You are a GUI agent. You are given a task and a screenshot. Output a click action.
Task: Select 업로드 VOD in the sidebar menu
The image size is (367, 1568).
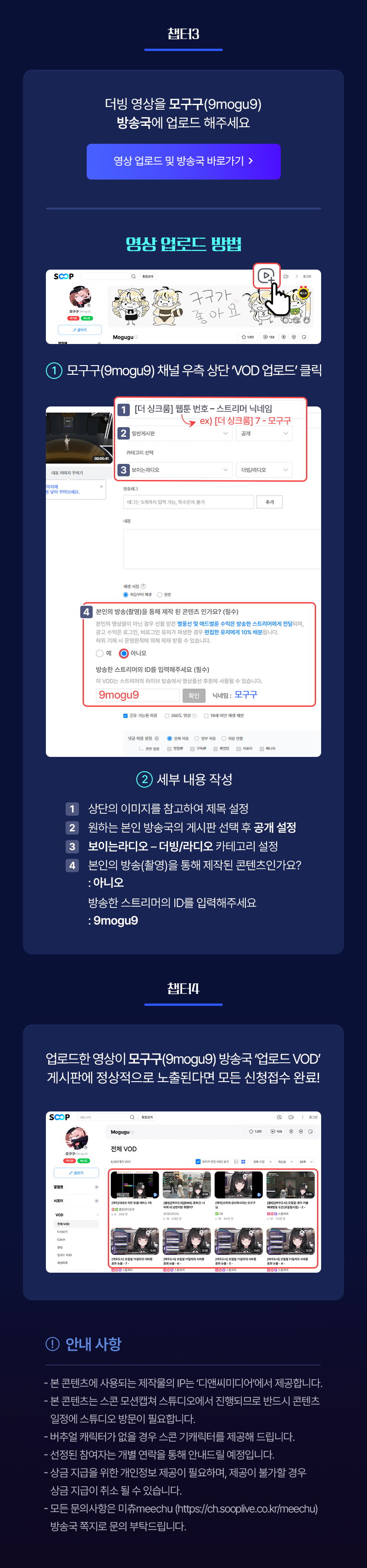(x=64, y=1254)
